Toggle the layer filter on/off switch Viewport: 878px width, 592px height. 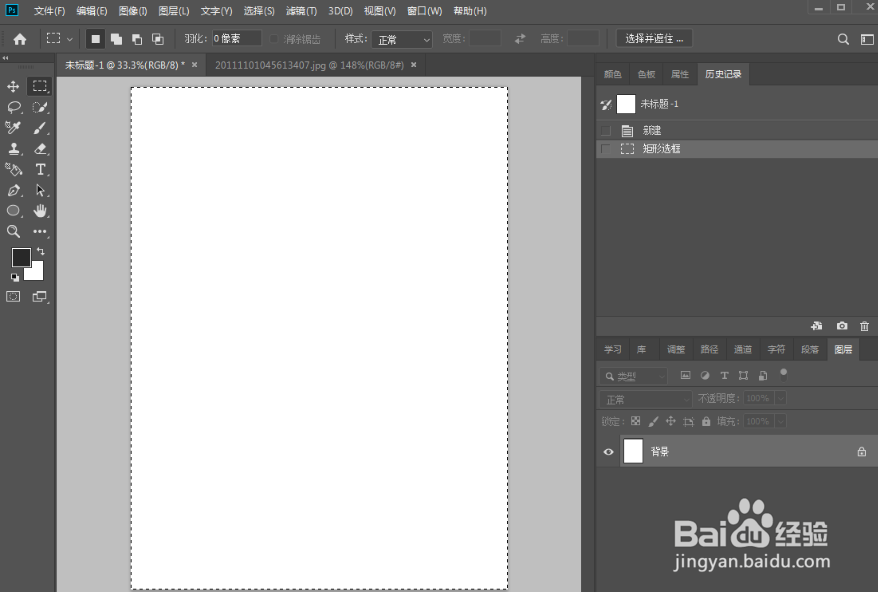click(783, 374)
